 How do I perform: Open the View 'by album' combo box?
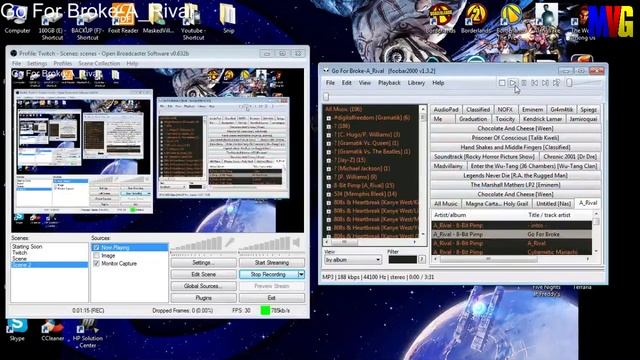[x=353, y=260]
